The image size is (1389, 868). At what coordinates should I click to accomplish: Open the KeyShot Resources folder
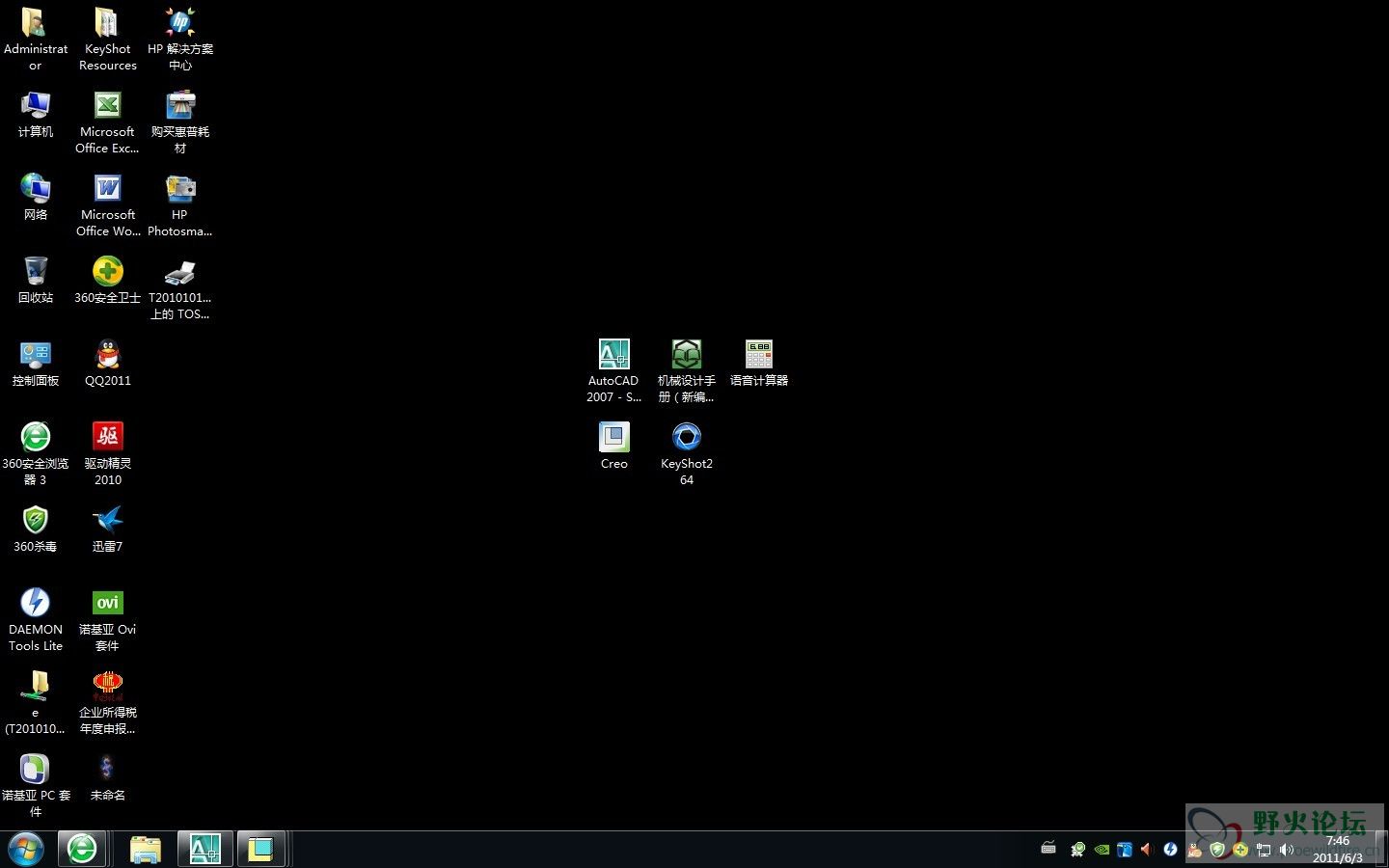[x=107, y=23]
